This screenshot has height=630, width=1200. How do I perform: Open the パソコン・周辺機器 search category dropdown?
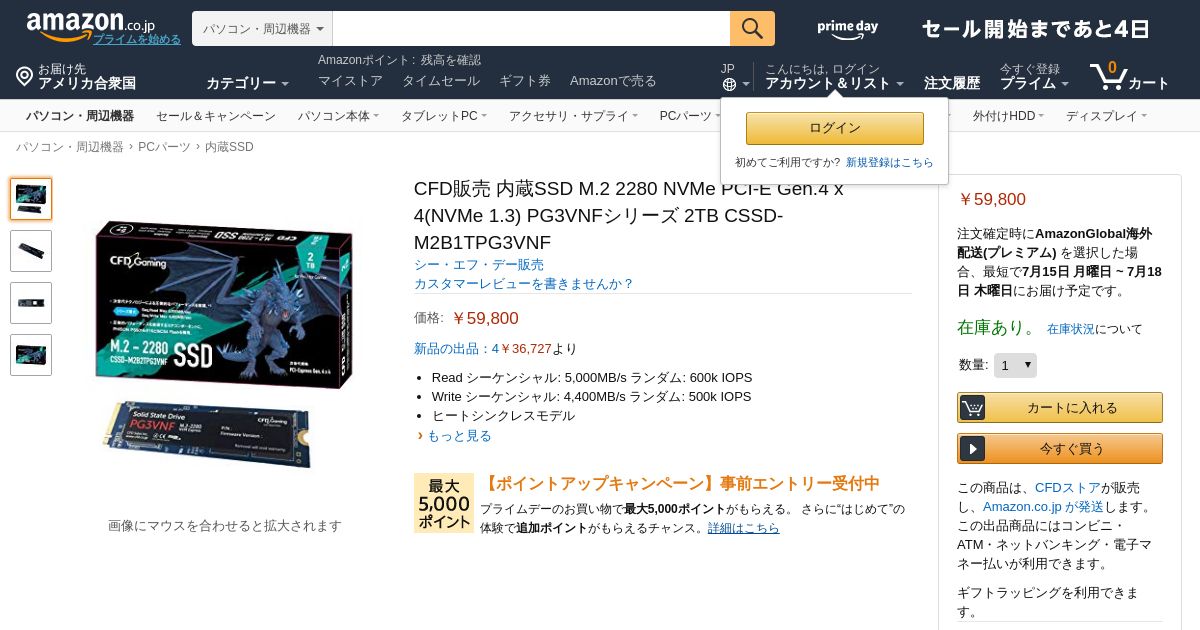point(262,29)
